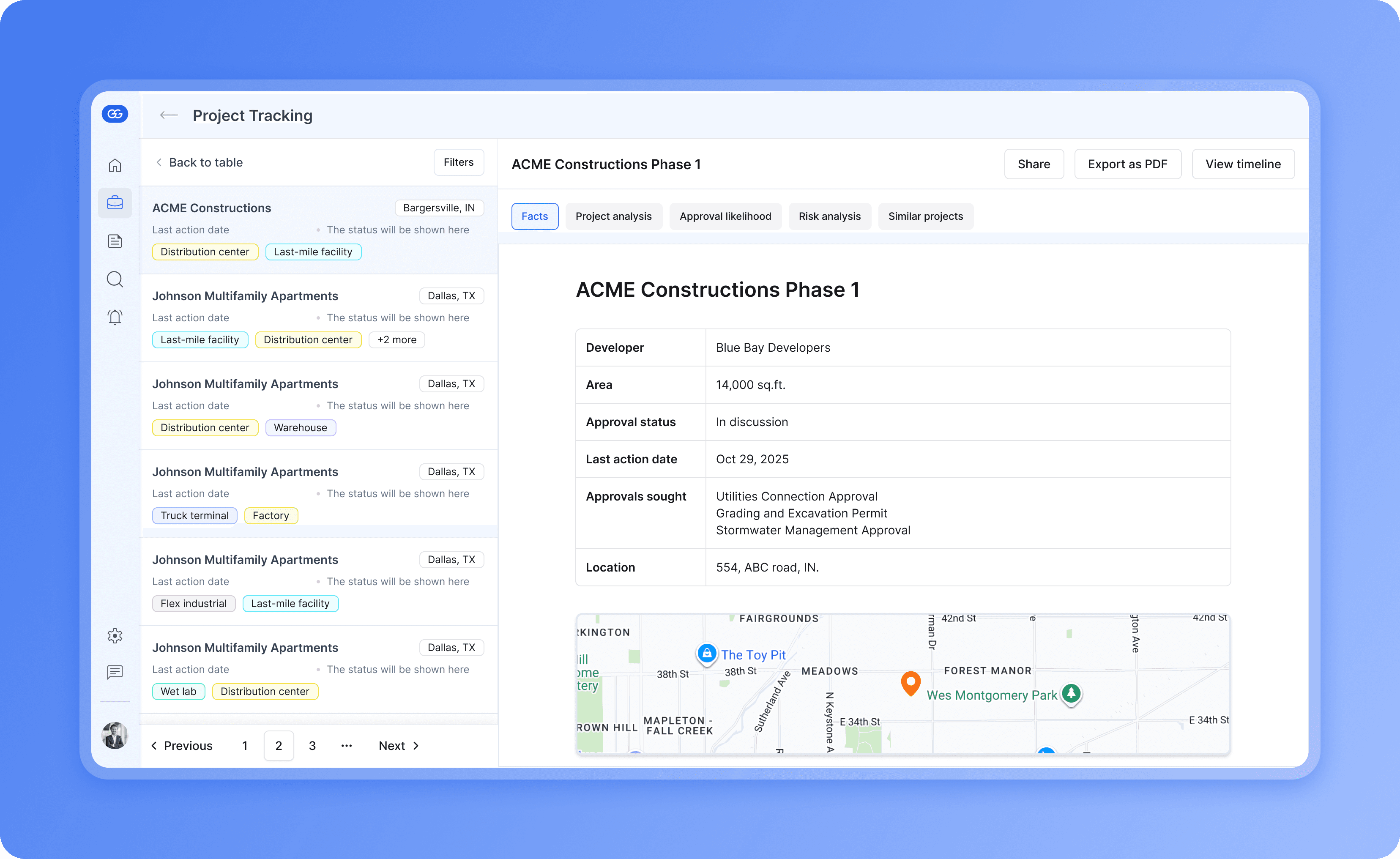
Task: Click the user avatar photo
Action: 115,735
